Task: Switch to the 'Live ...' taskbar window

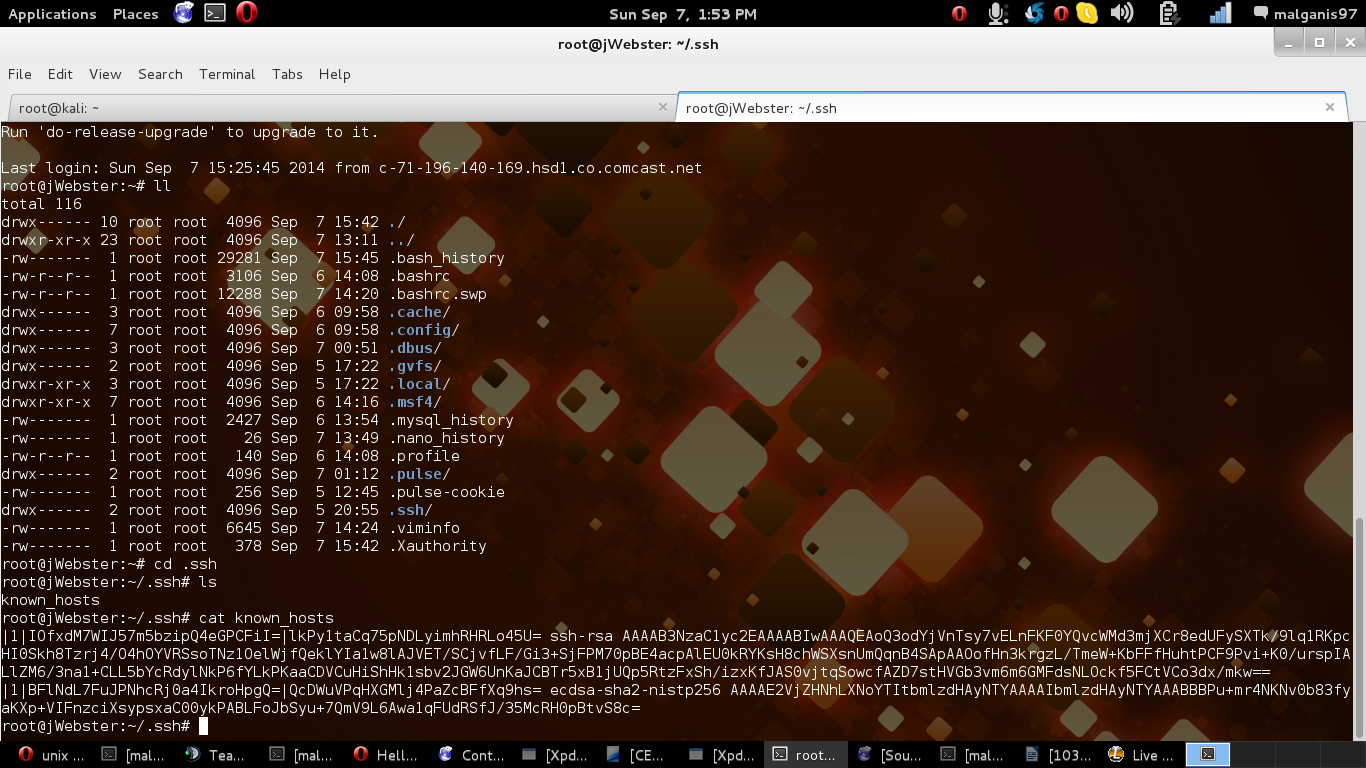Action: [1143, 755]
